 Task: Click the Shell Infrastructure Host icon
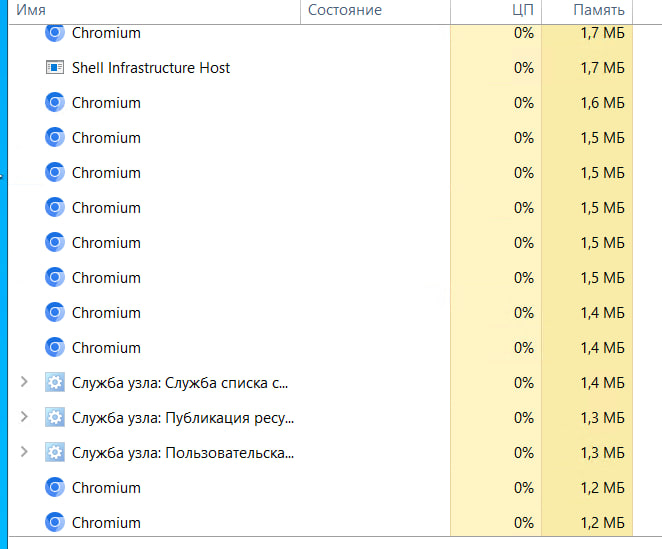pyautogui.click(x=54, y=68)
